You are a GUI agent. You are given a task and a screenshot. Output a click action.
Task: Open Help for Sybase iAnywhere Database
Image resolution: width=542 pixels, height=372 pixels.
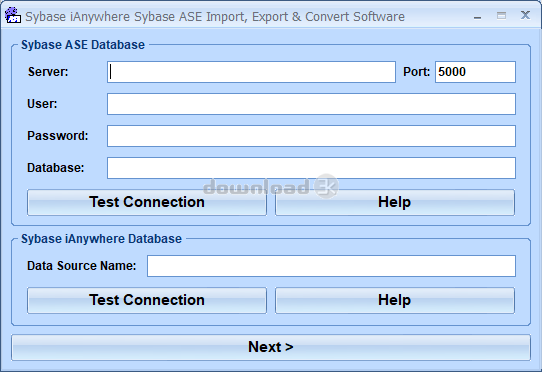[x=395, y=300]
